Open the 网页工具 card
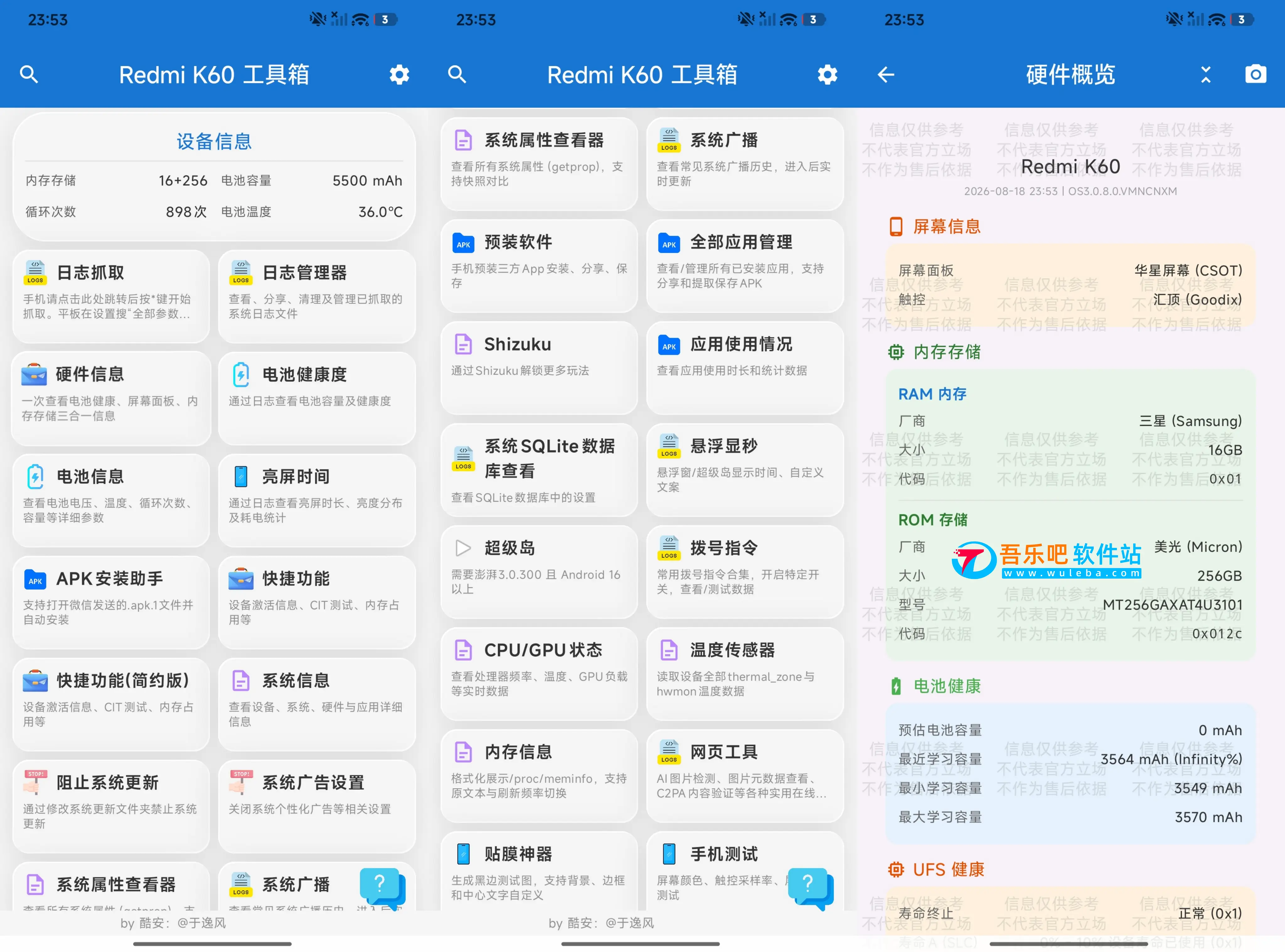Image resolution: width=1285 pixels, height=952 pixels. pyautogui.click(x=745, y=776)
